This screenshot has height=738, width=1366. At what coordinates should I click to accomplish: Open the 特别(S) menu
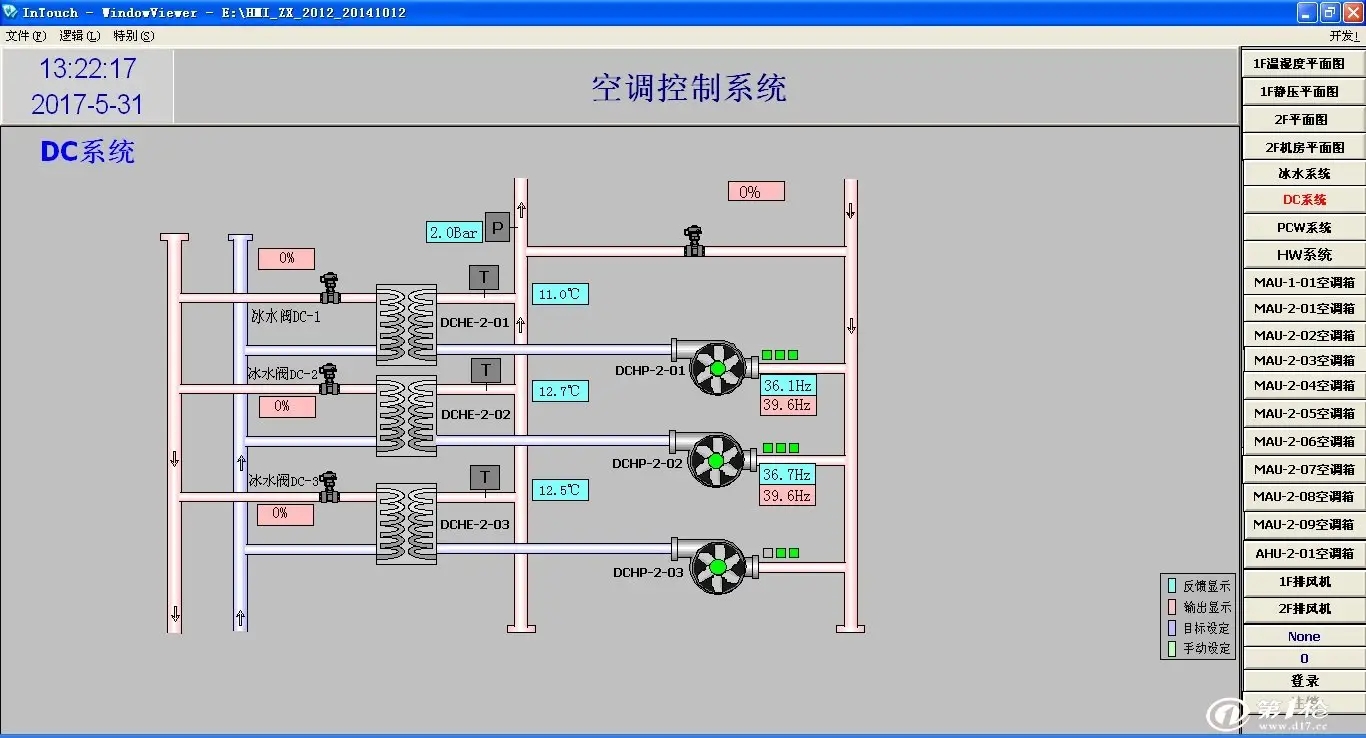click(134, 36)
